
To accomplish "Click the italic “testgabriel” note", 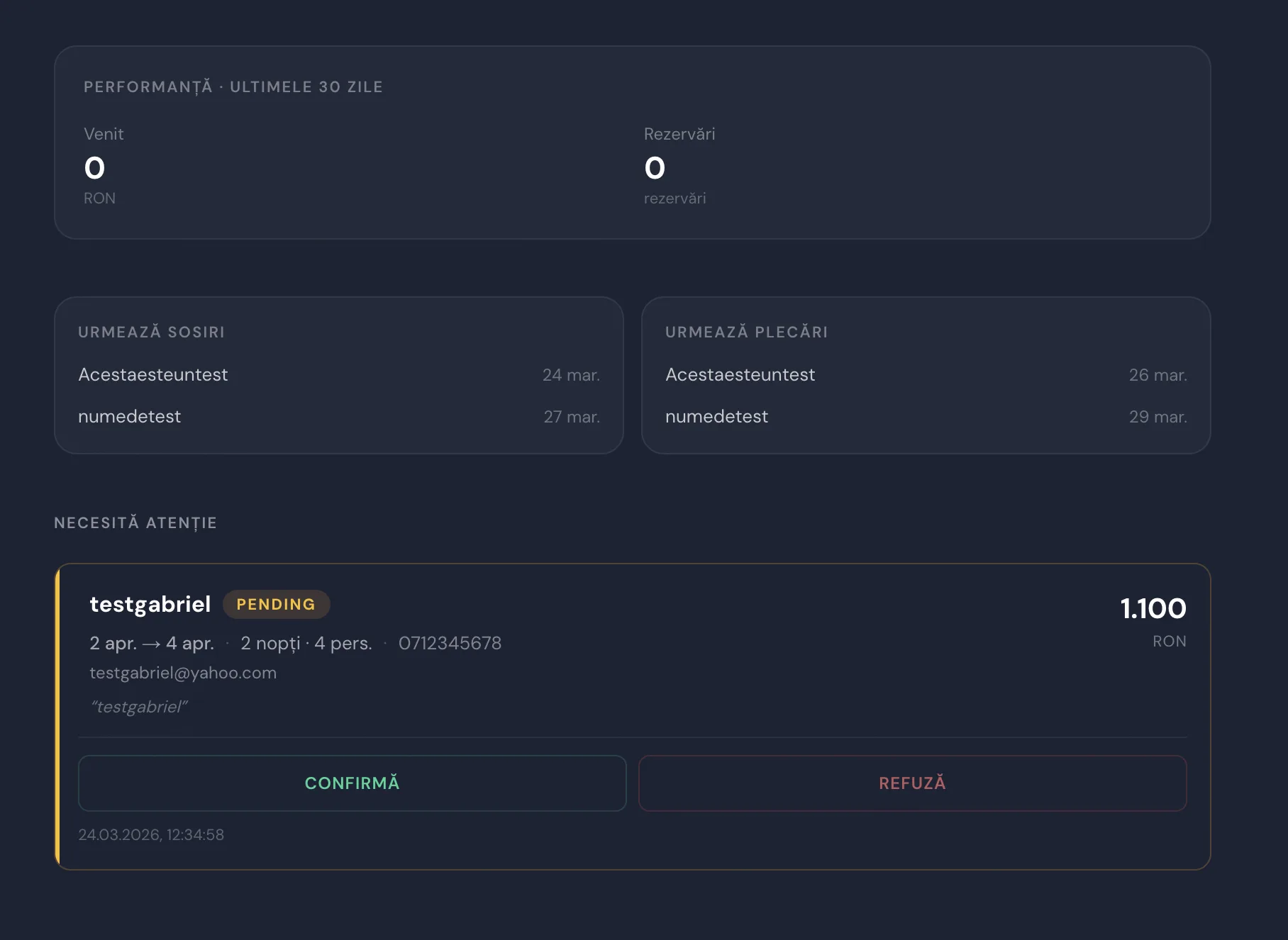I will pos(139,707).
